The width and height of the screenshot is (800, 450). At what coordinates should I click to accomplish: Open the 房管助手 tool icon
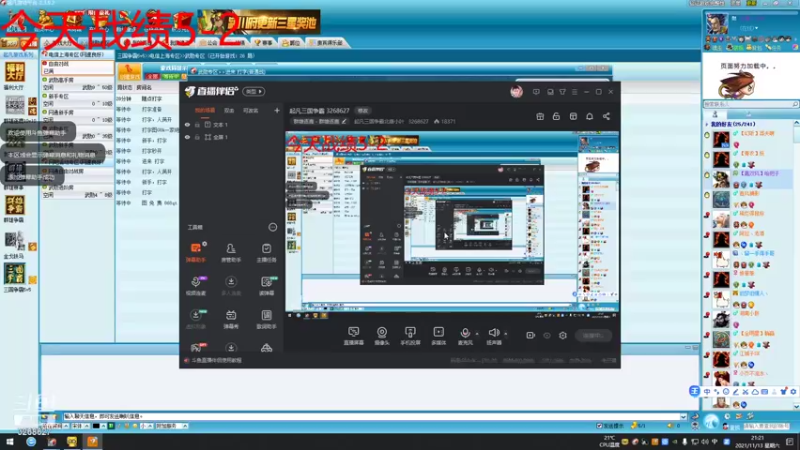231,252
